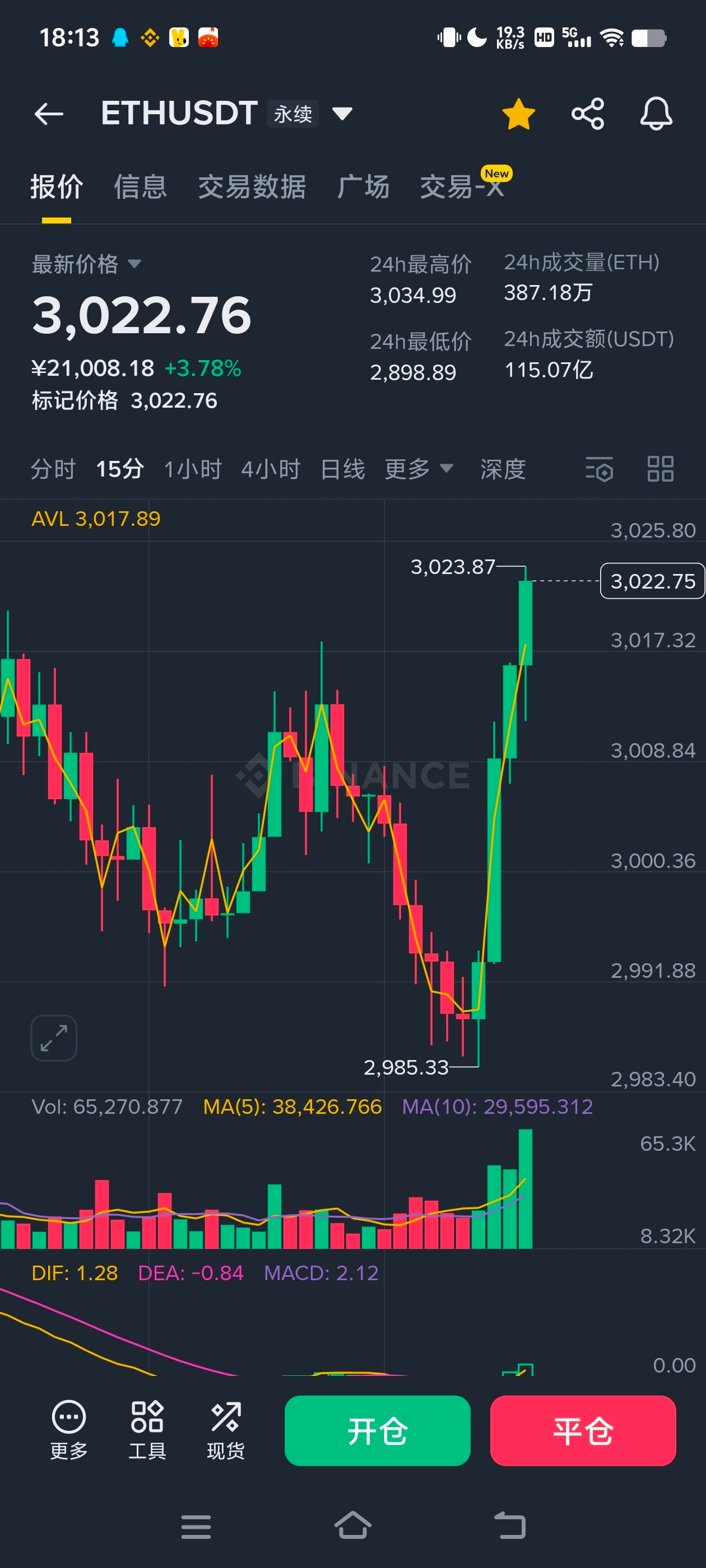
Task: Tap the Android home navigation icon
Action: click(x=352, y=1525)
